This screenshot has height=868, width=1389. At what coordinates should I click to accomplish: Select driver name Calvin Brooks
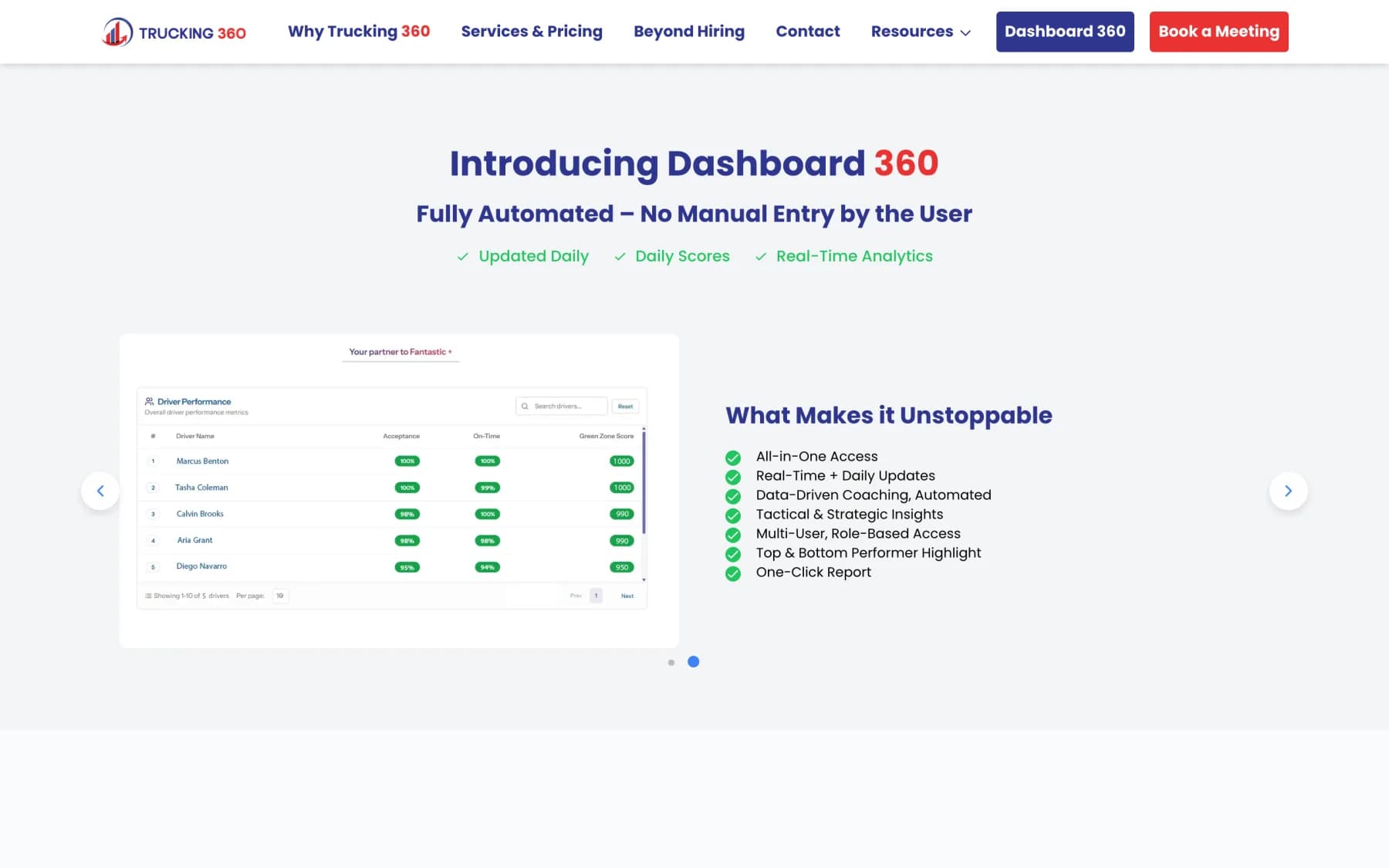click(200, 514)
